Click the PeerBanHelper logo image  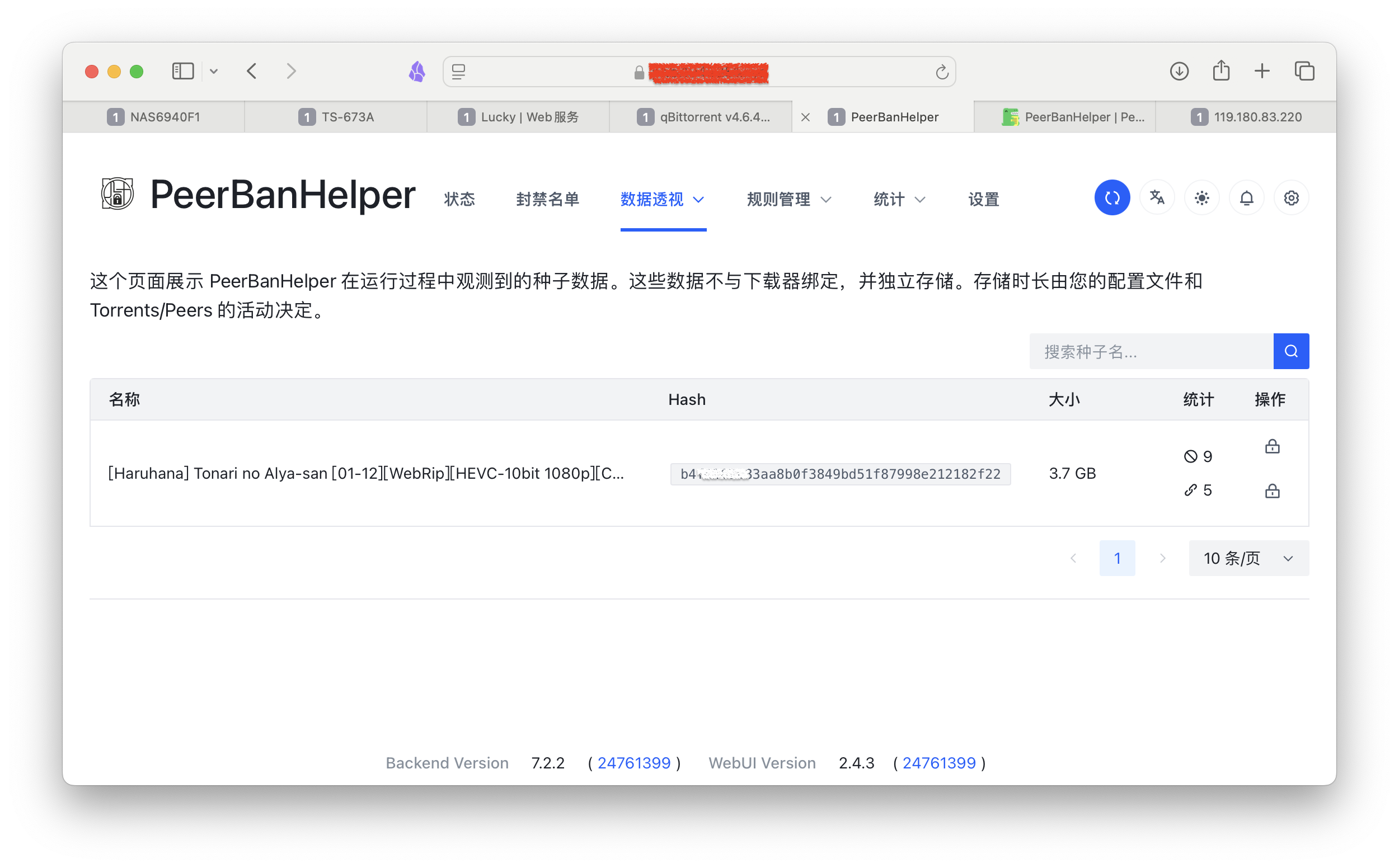117,194
